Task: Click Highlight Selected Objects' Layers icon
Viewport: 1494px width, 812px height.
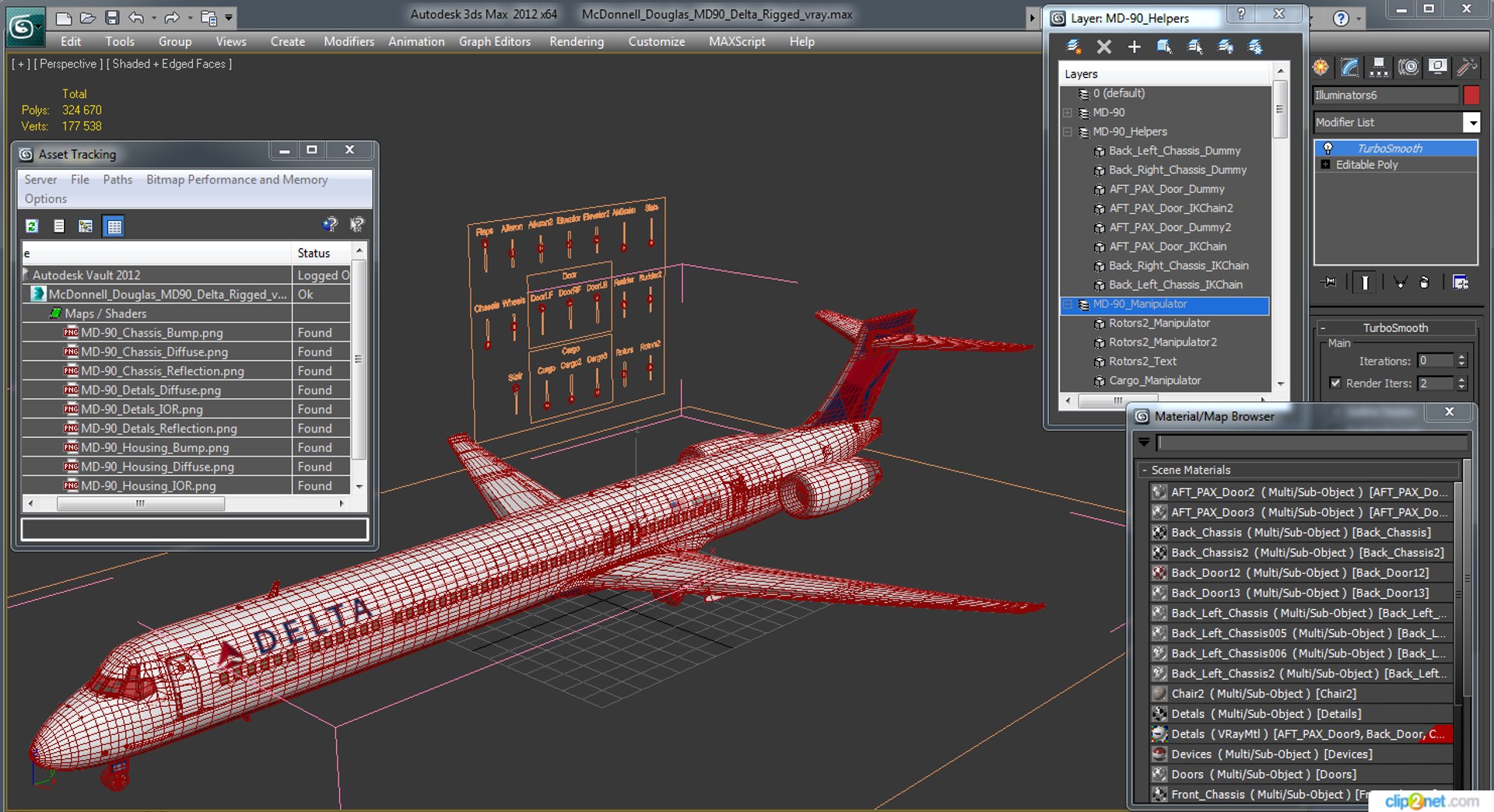Action: pos(1195,47)
